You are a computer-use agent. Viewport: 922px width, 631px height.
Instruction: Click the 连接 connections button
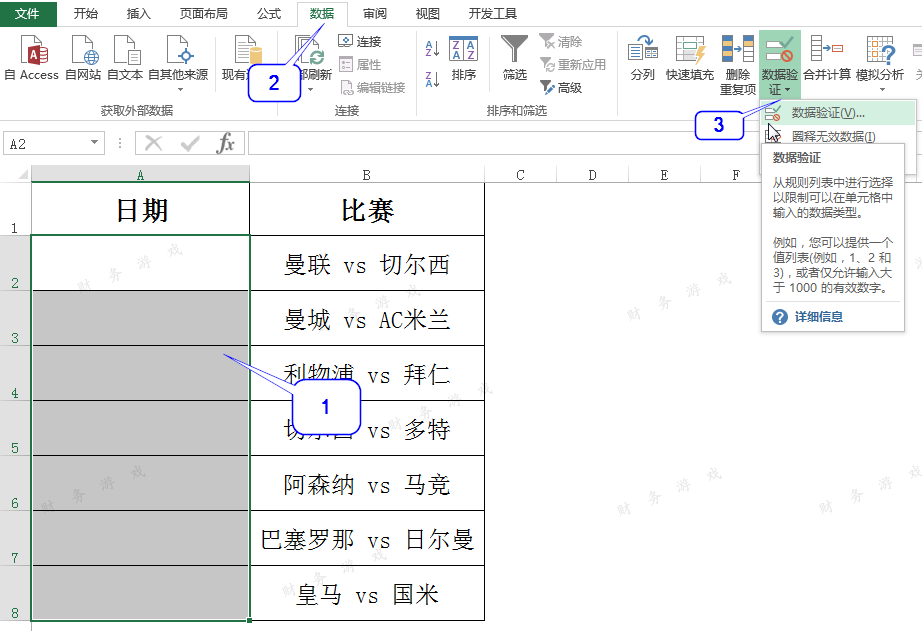tap(360, 41)
